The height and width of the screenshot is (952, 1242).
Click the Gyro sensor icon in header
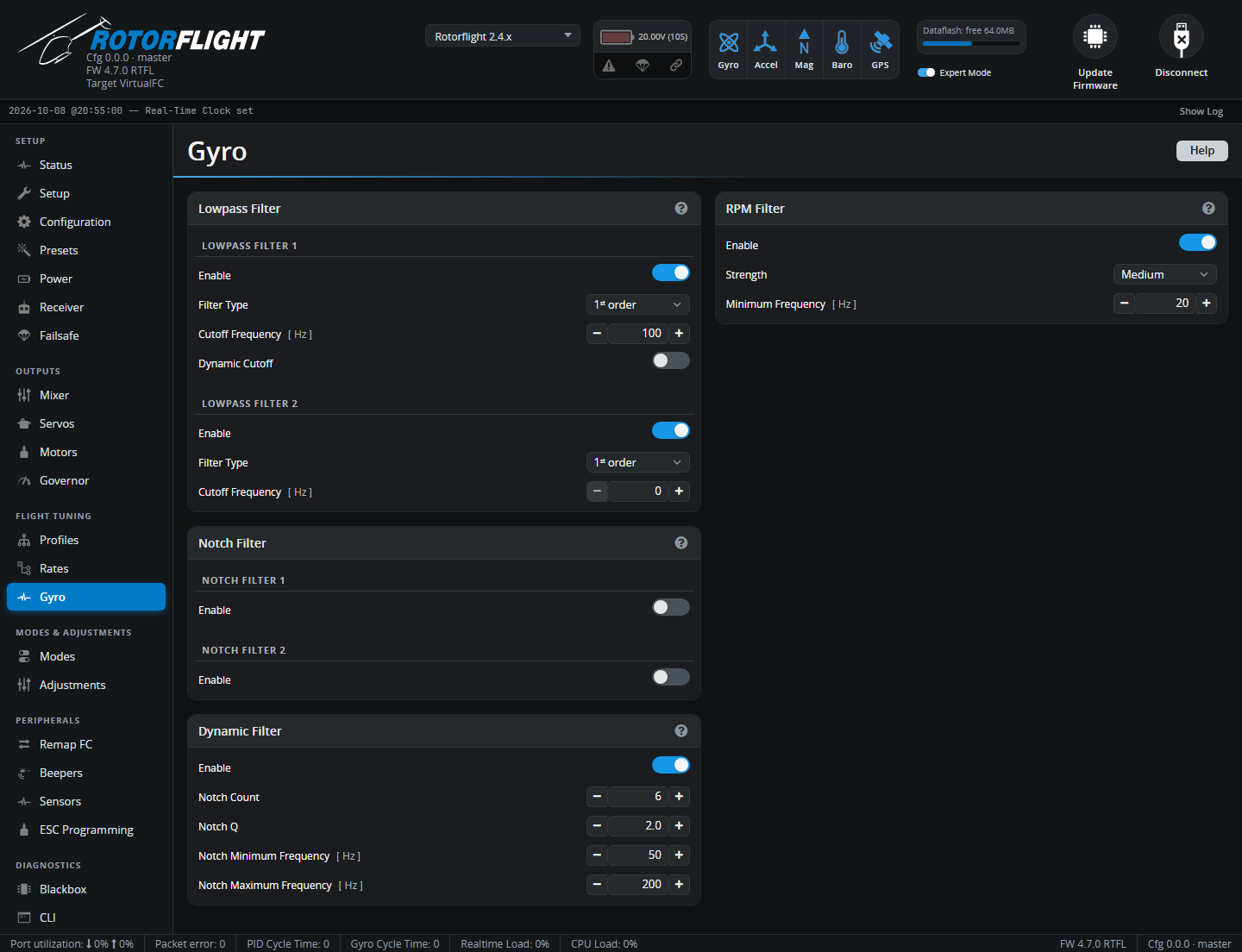point(729,42)
